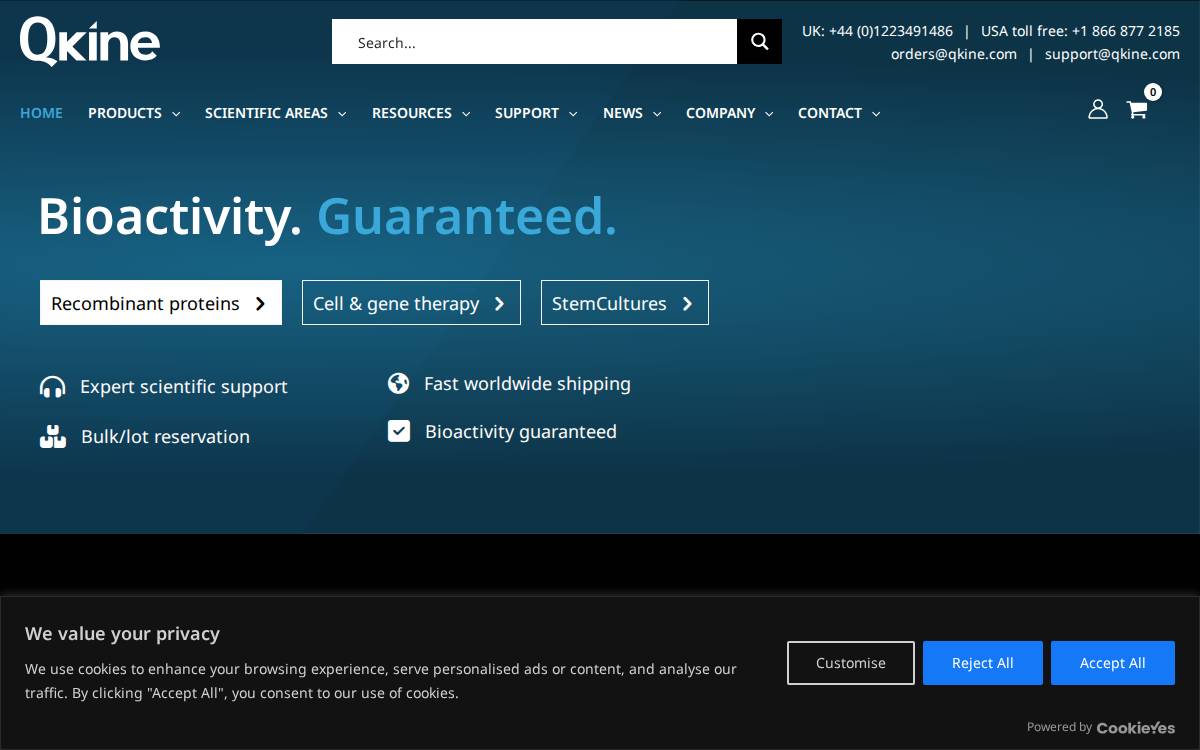
Task: Click the bioactivity guaranteed checkmark icon
Action: [x=399, y=432]
